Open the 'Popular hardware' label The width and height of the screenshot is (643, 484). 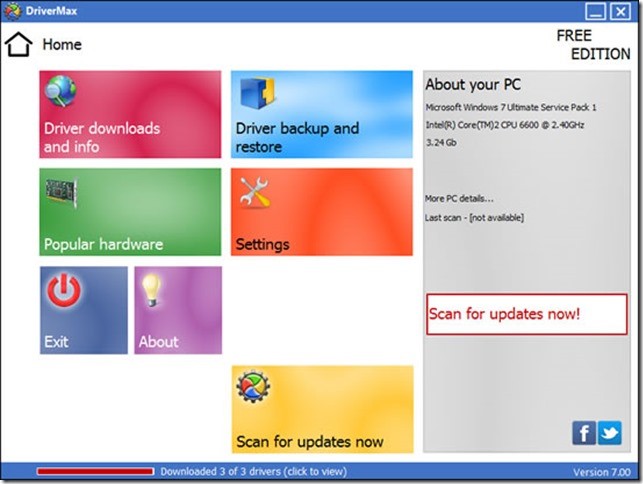pos(103,244)
